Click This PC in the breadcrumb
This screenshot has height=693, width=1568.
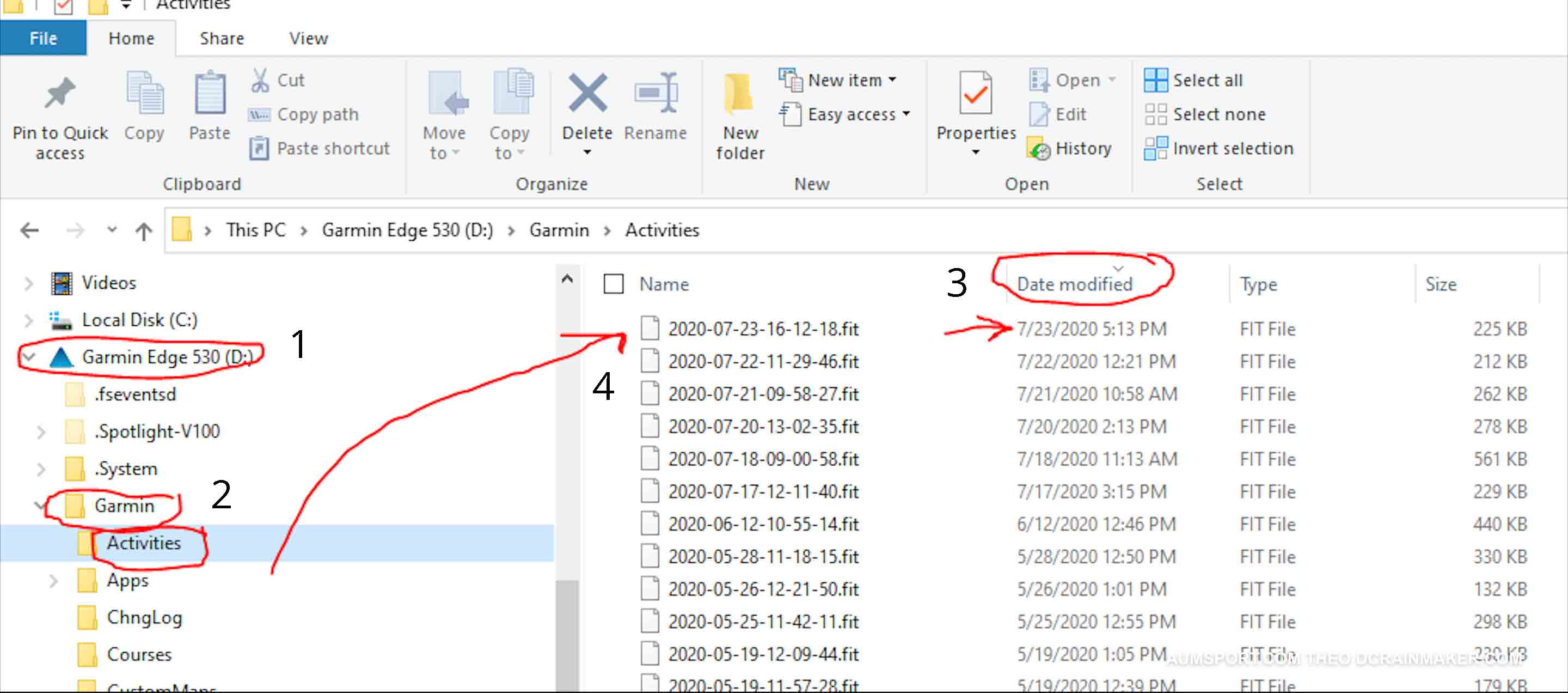click(x=256, y=230)
